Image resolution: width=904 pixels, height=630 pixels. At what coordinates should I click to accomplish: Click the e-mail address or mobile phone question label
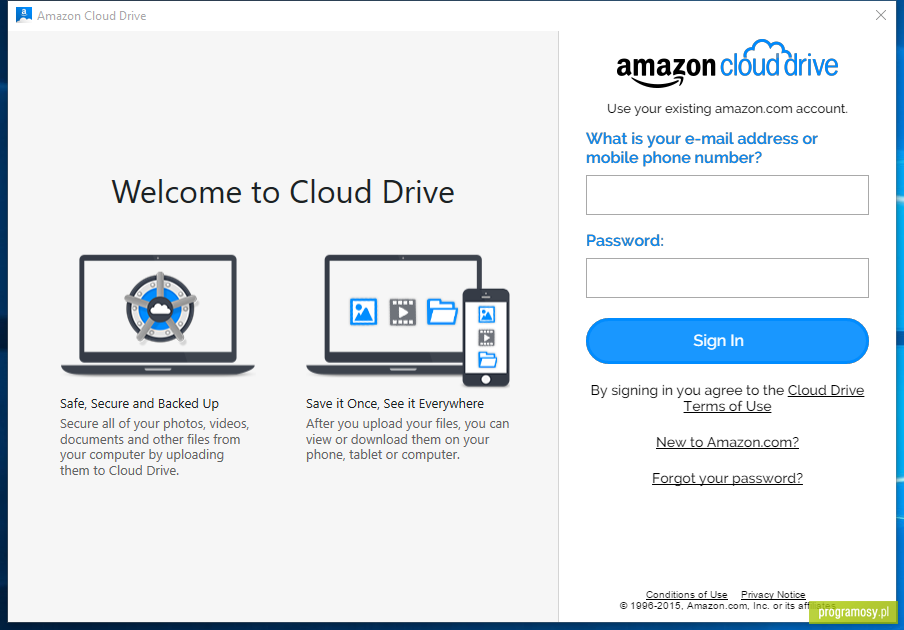coord(702,148)
